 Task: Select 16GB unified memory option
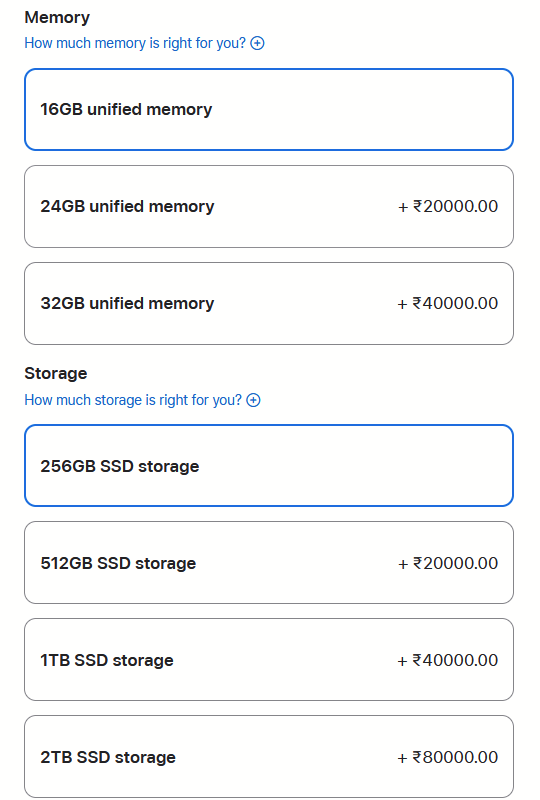[269, 110]
